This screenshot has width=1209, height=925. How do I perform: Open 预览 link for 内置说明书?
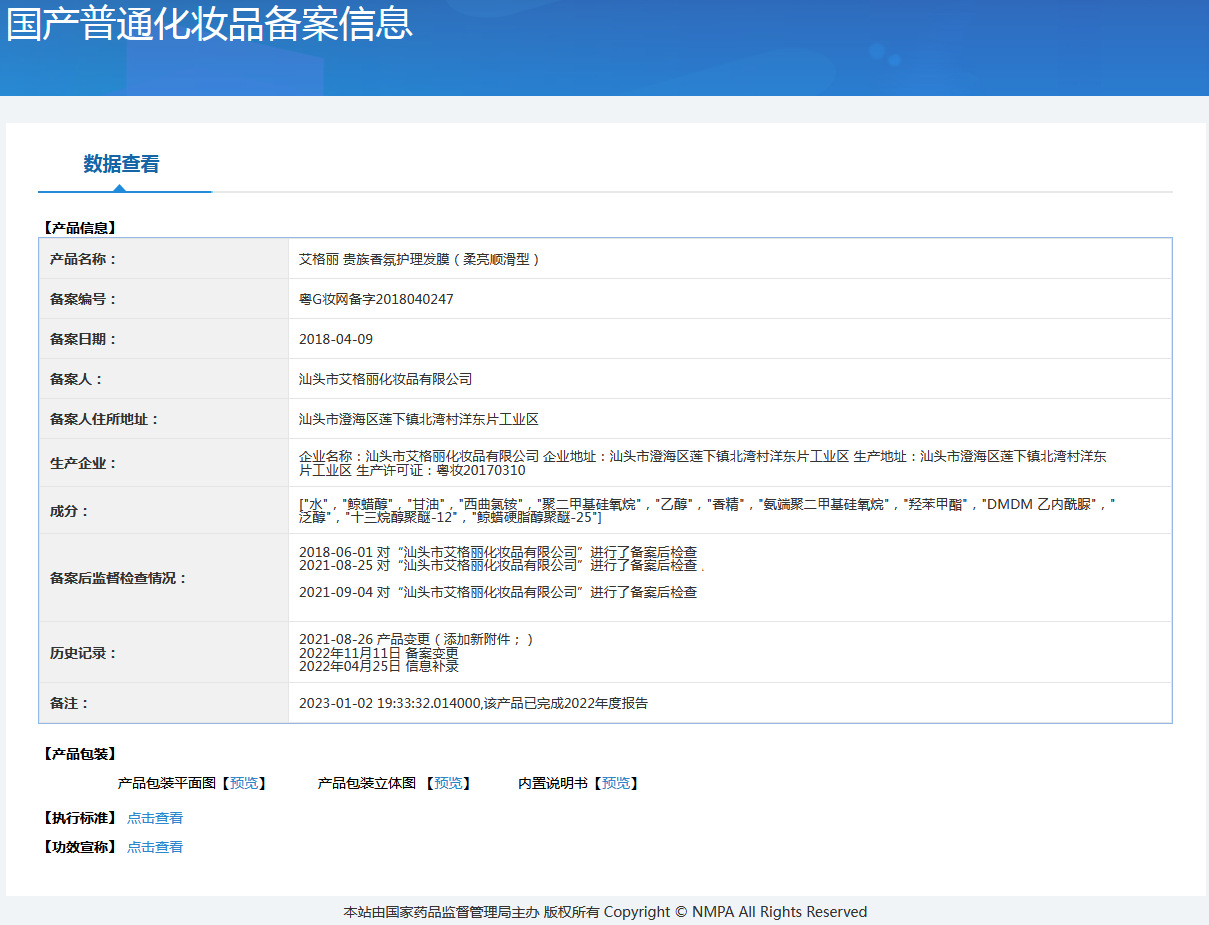[616, 783]
